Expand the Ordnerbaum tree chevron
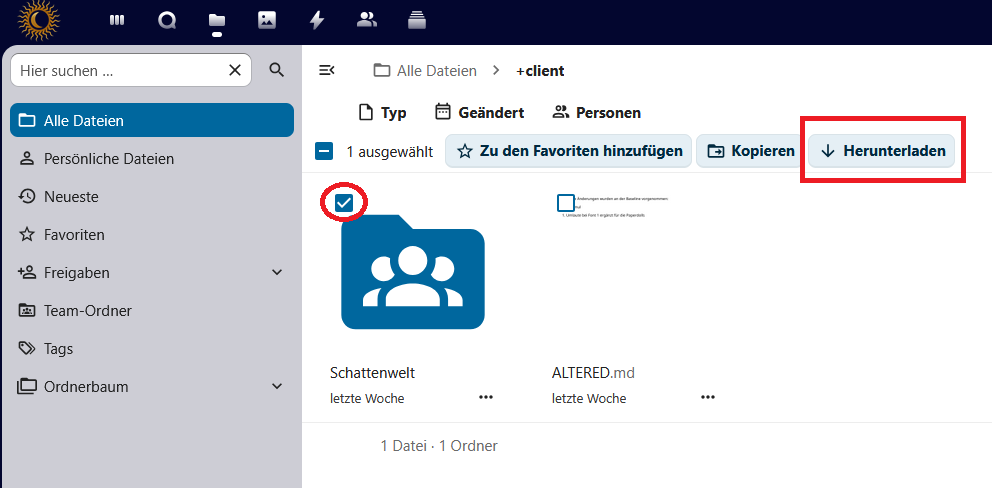Screen dimensions: 992x488 [x=277, y=387]
